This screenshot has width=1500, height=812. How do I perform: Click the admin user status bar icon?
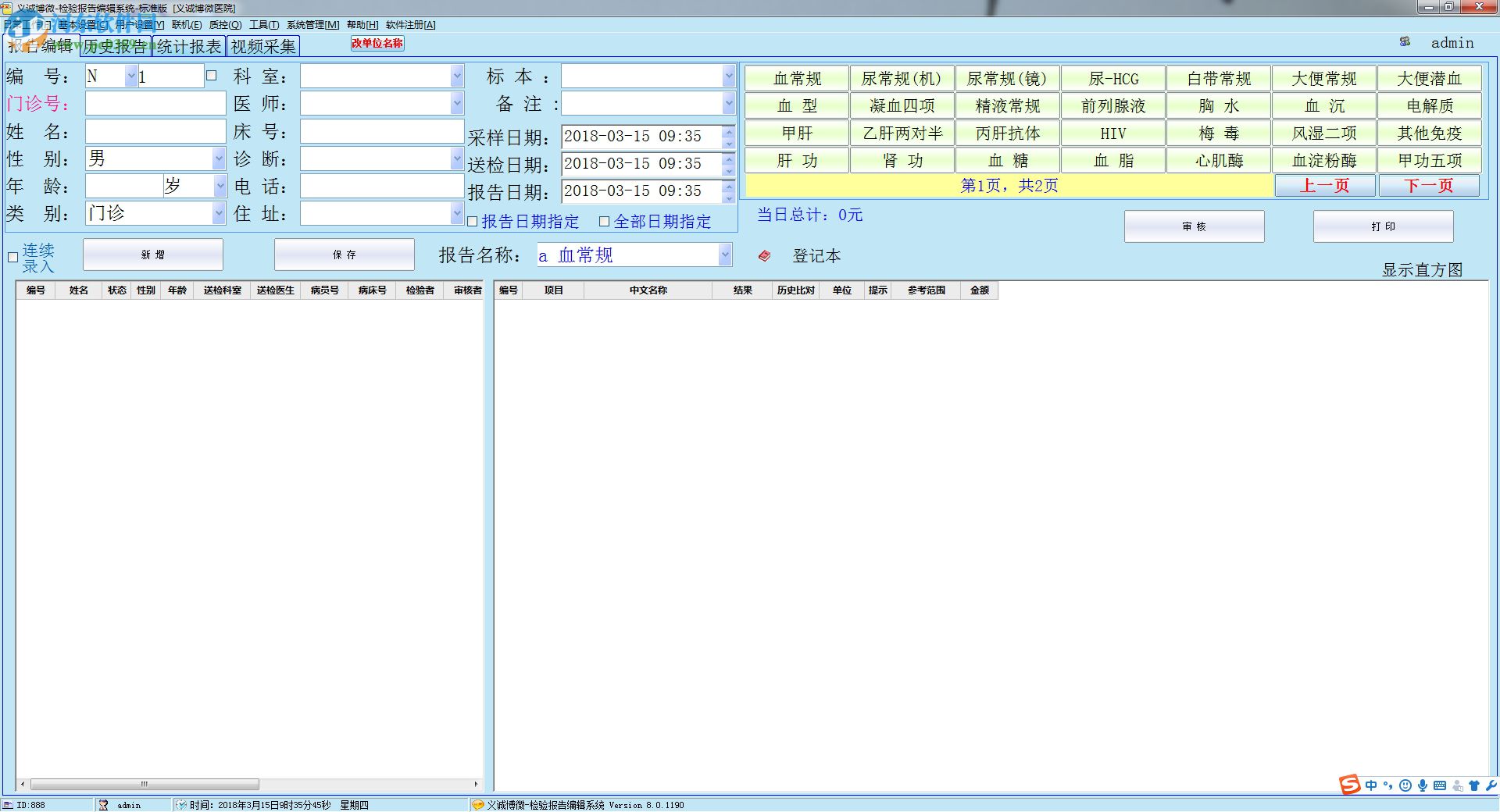pos(103,805)
